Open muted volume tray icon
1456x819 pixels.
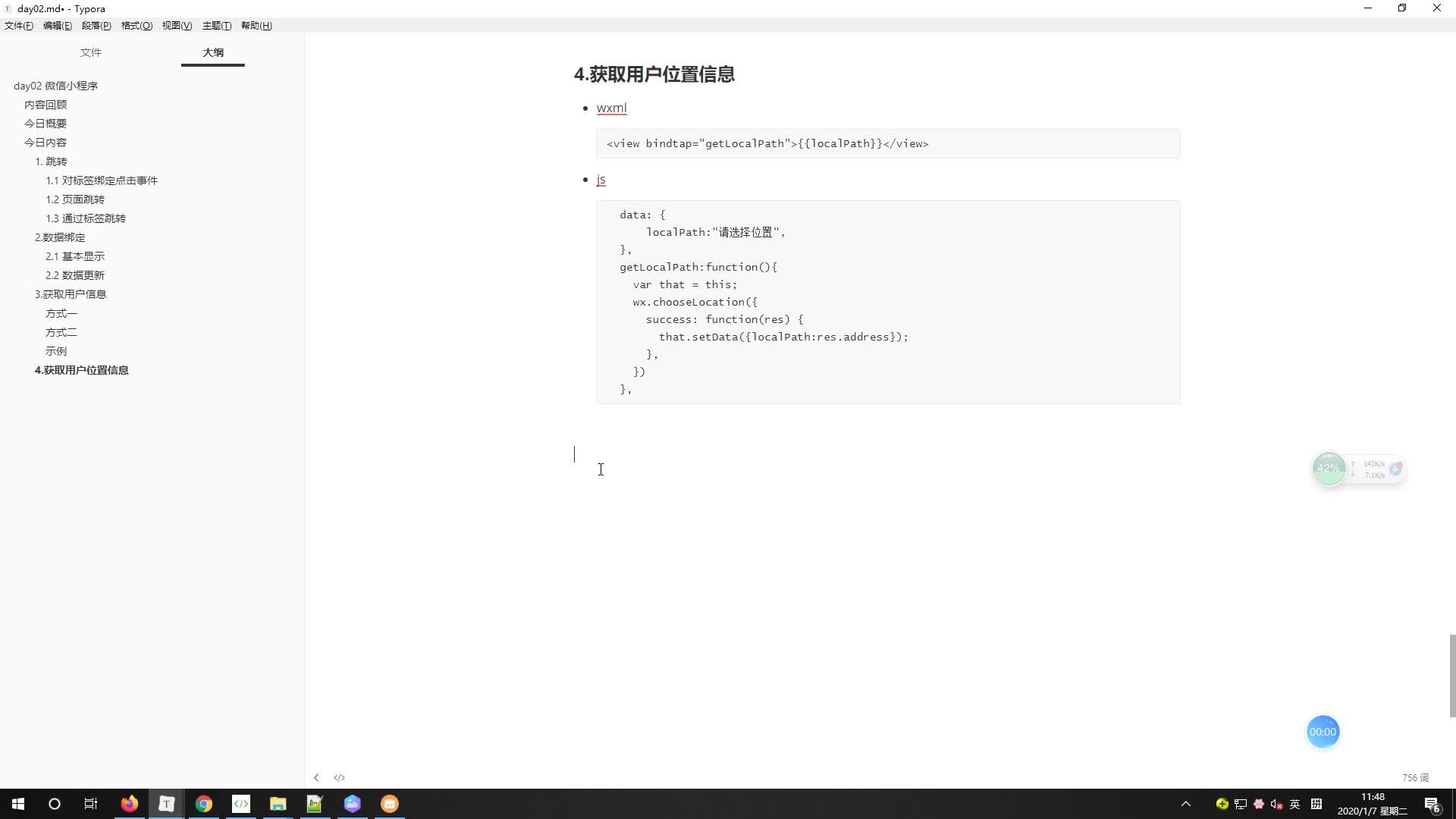tap(1276, 804)
